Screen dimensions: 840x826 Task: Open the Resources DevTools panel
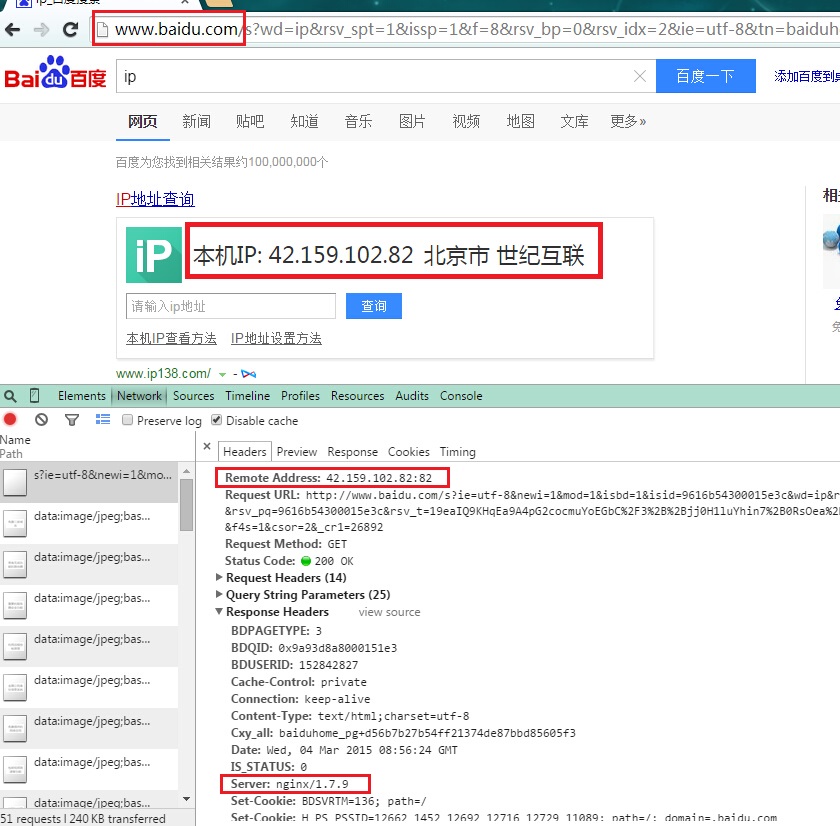[x=357, y=396]
